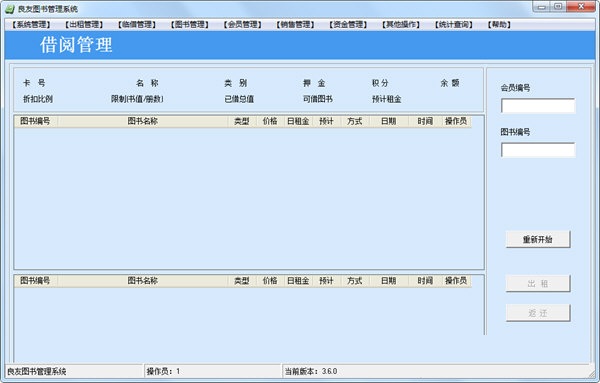
Task: Click 类型 column header in upper list
Action: pos(241,121)
